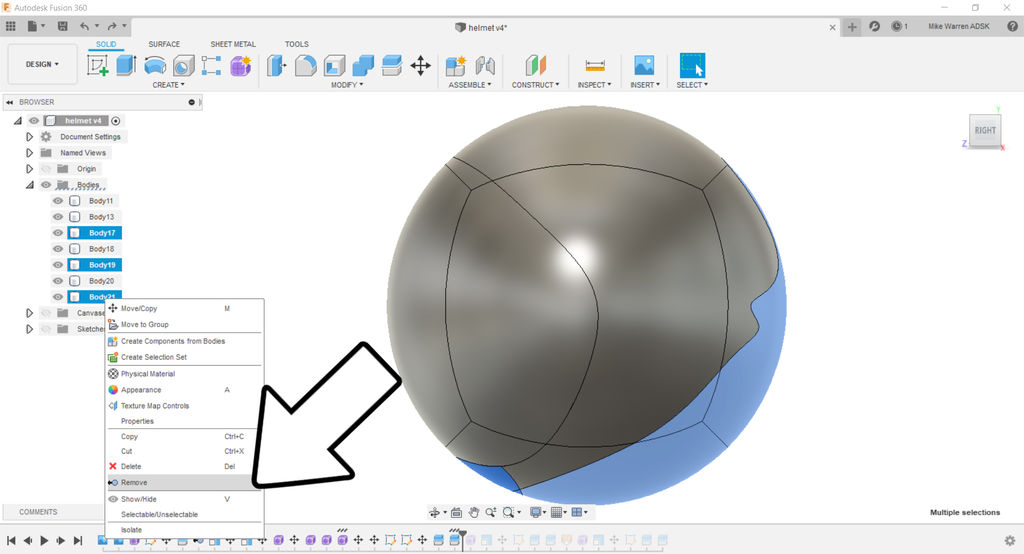This screenshot has width=1024, height=554.
Task: Jump to the timeline start
Action: point(11,540)
